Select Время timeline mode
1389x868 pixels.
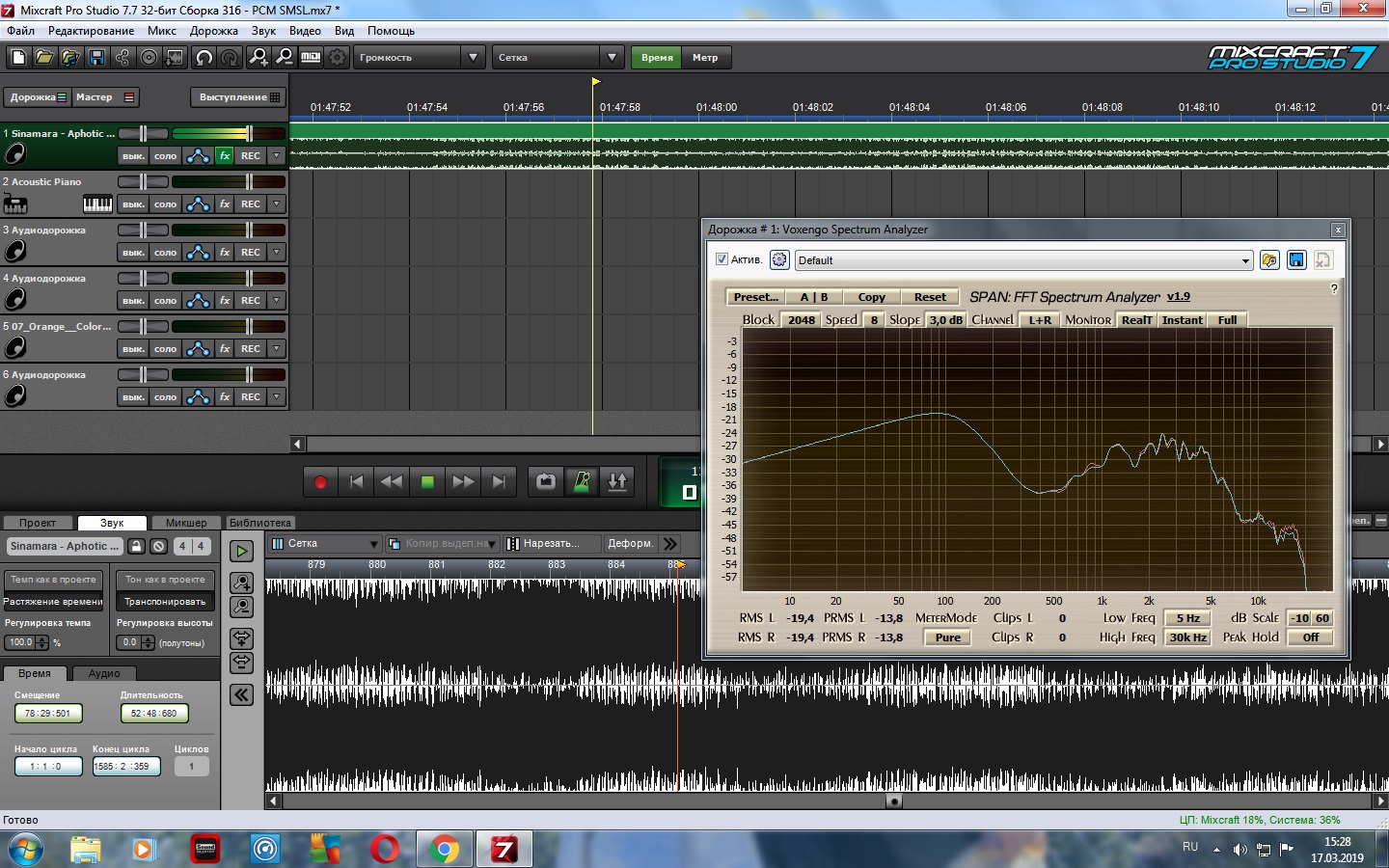click(x=657, y=58)
